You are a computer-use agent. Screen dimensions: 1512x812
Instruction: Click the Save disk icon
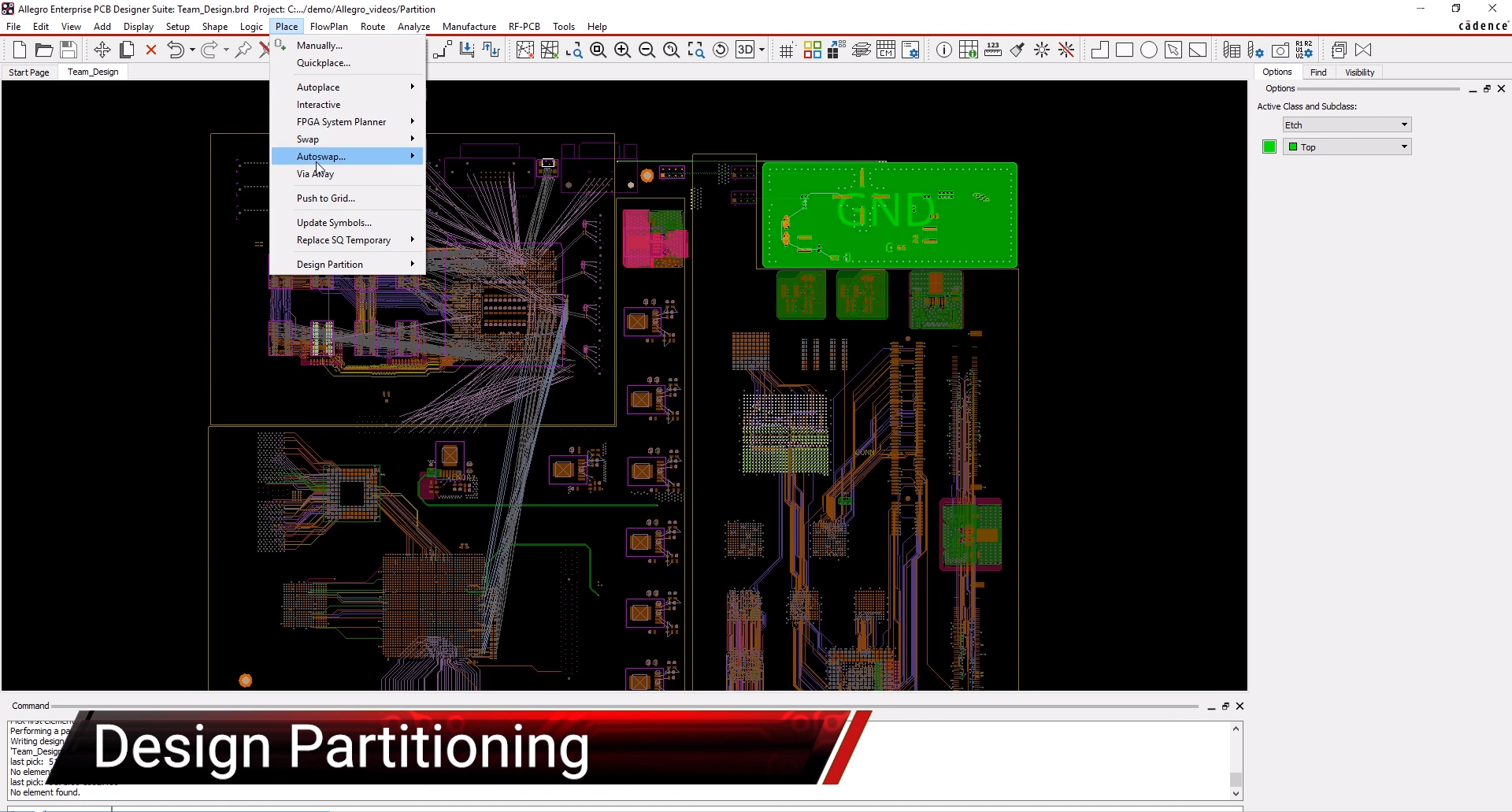(x=69, y=50)
